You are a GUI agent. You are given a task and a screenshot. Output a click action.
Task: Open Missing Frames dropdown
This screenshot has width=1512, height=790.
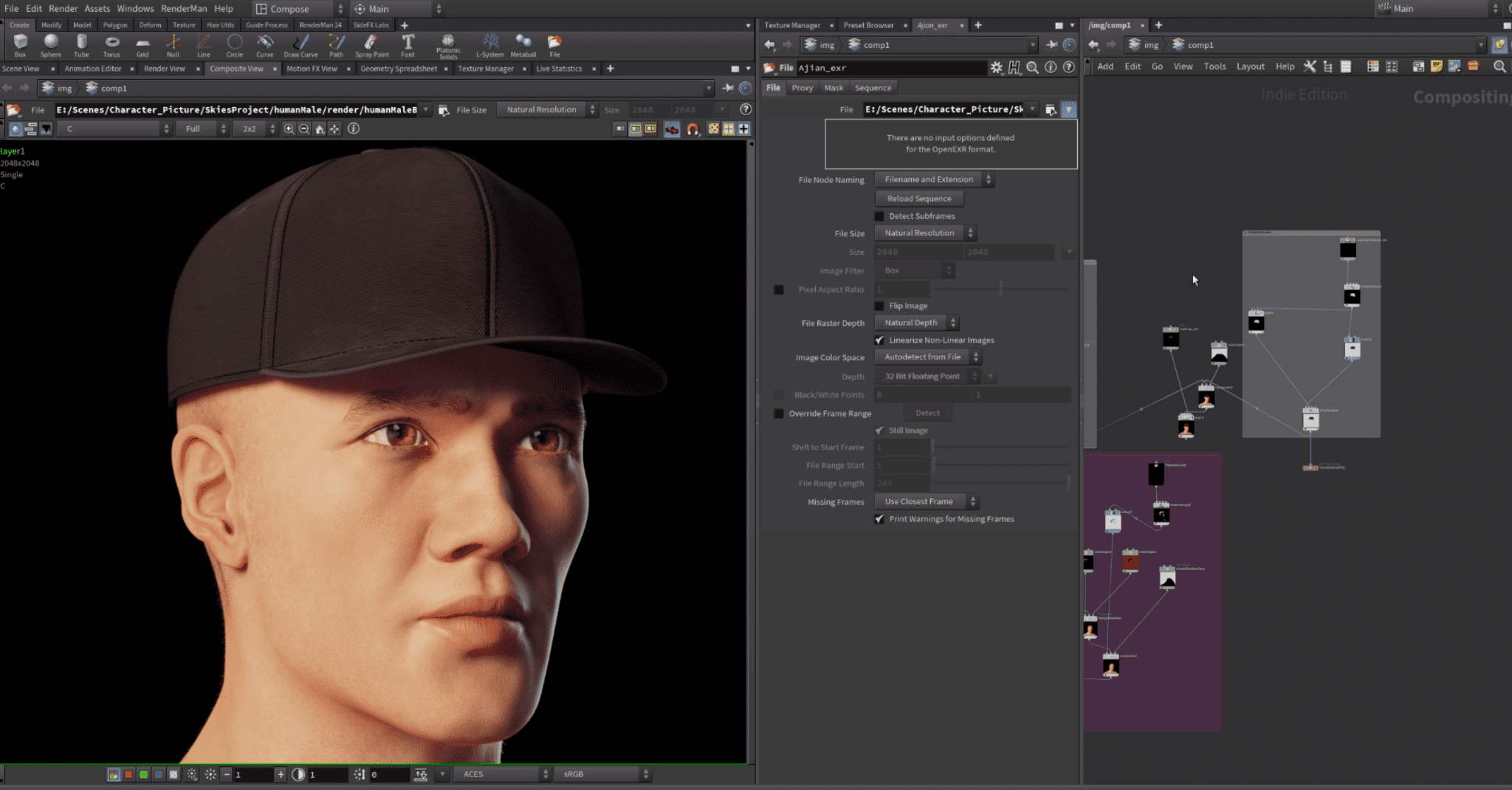pos(927,501)
